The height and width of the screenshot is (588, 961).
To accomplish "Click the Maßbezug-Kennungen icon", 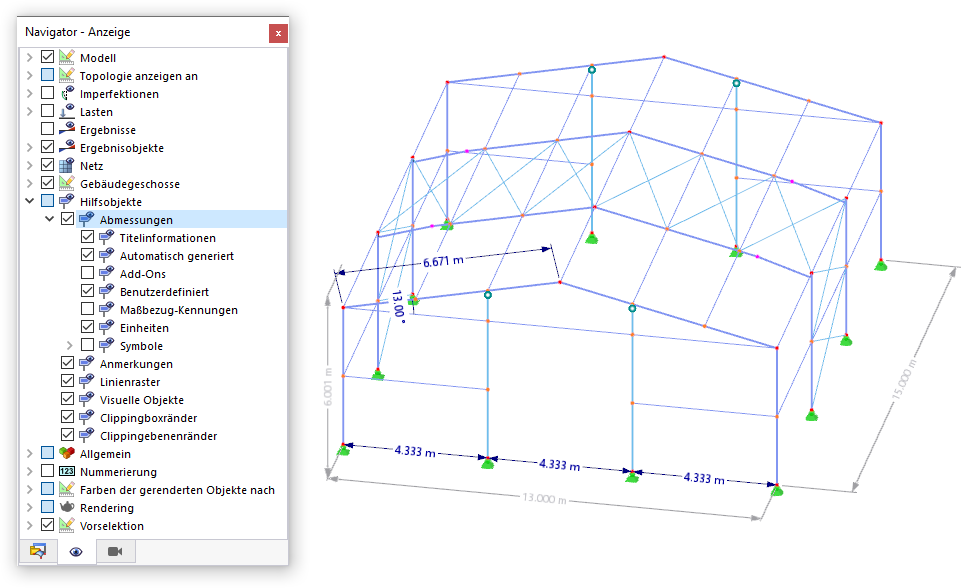I will coord(107,309).
